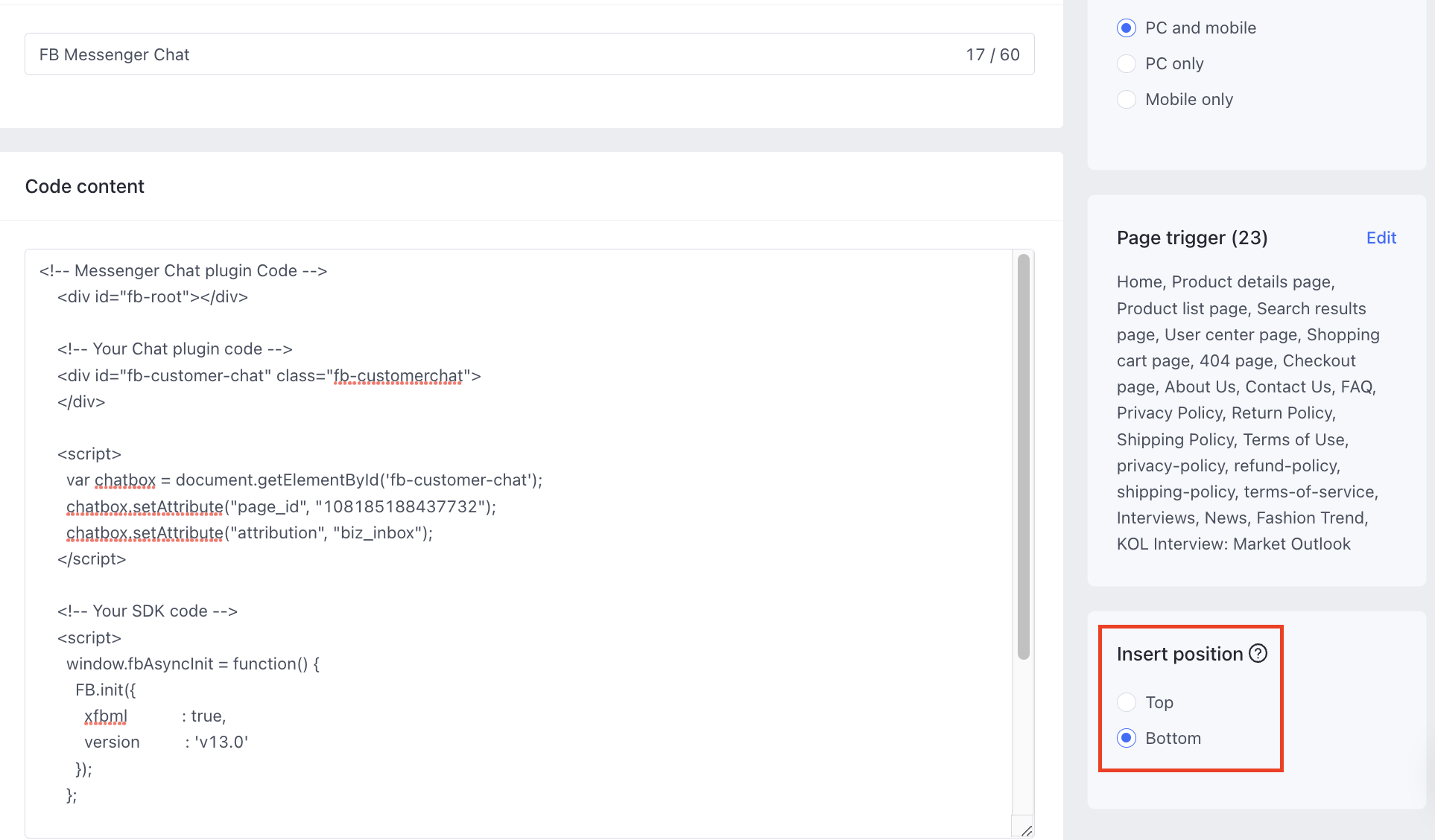
Task: Click the attribution biz_inbox code line
Action: [250, 533]
